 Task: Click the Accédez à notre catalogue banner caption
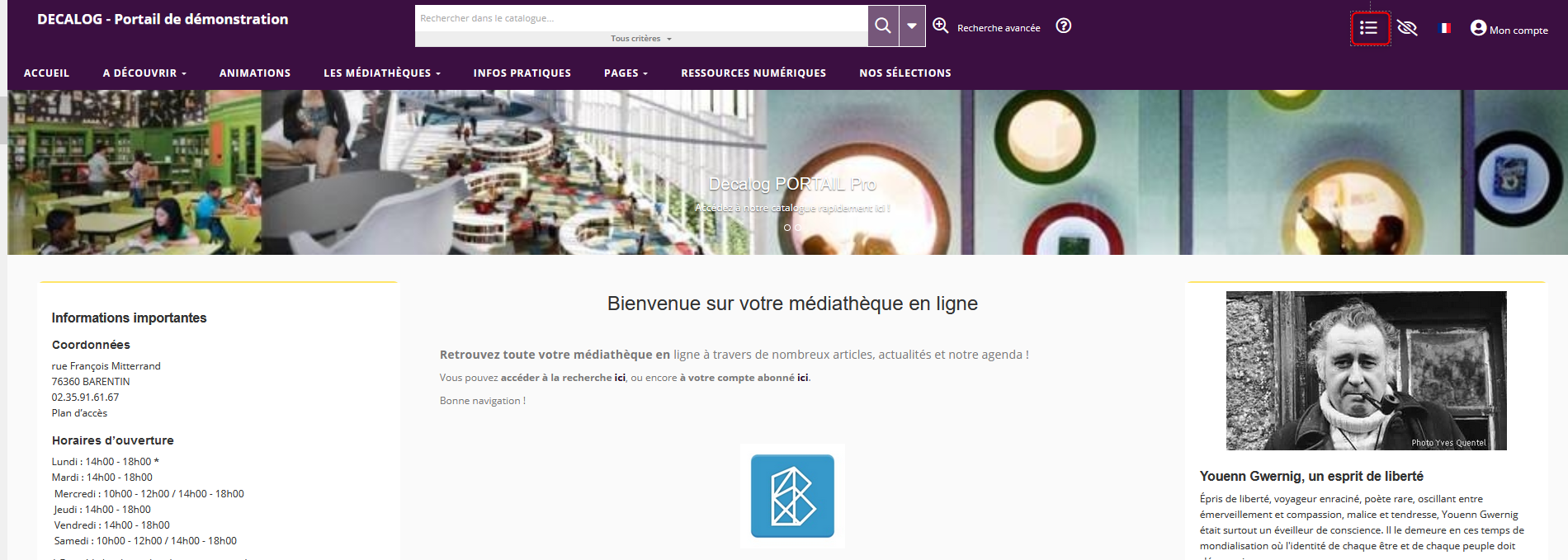(x=792, y=208)
